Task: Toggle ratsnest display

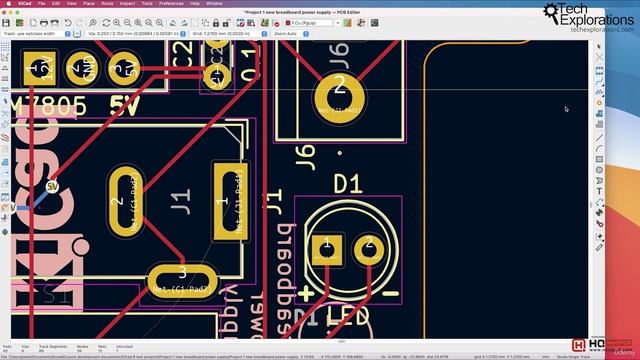Action: (5, 114)
